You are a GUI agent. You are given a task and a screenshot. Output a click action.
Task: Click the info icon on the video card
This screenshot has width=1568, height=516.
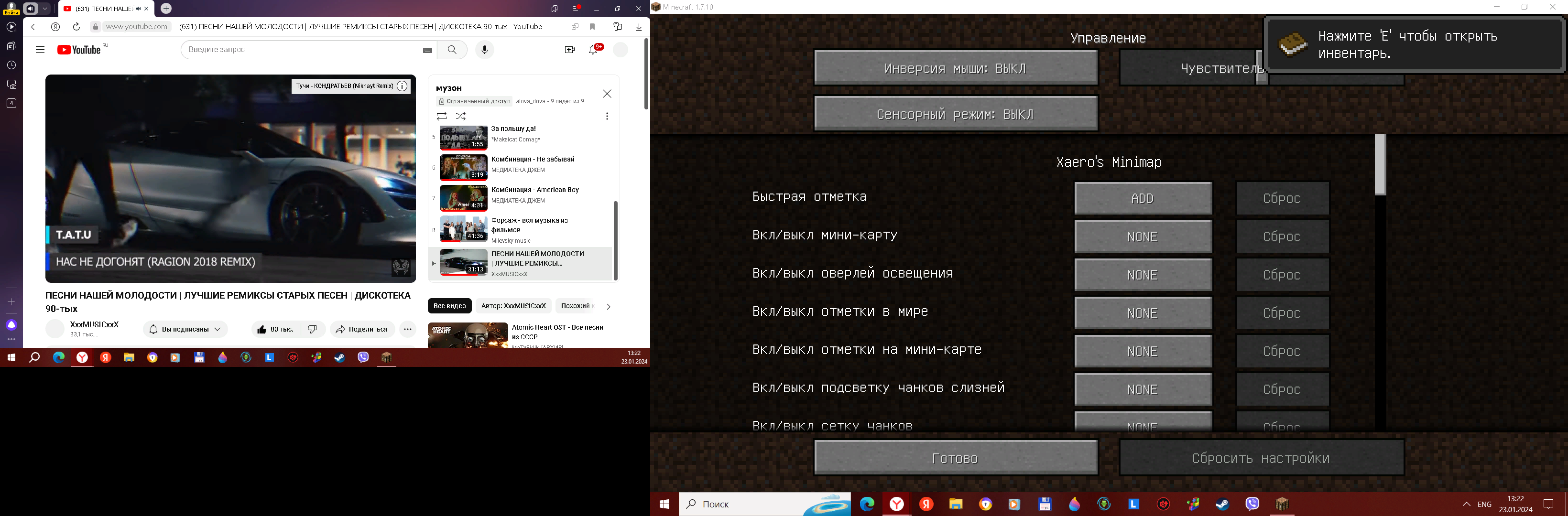(x=402, y=86)
